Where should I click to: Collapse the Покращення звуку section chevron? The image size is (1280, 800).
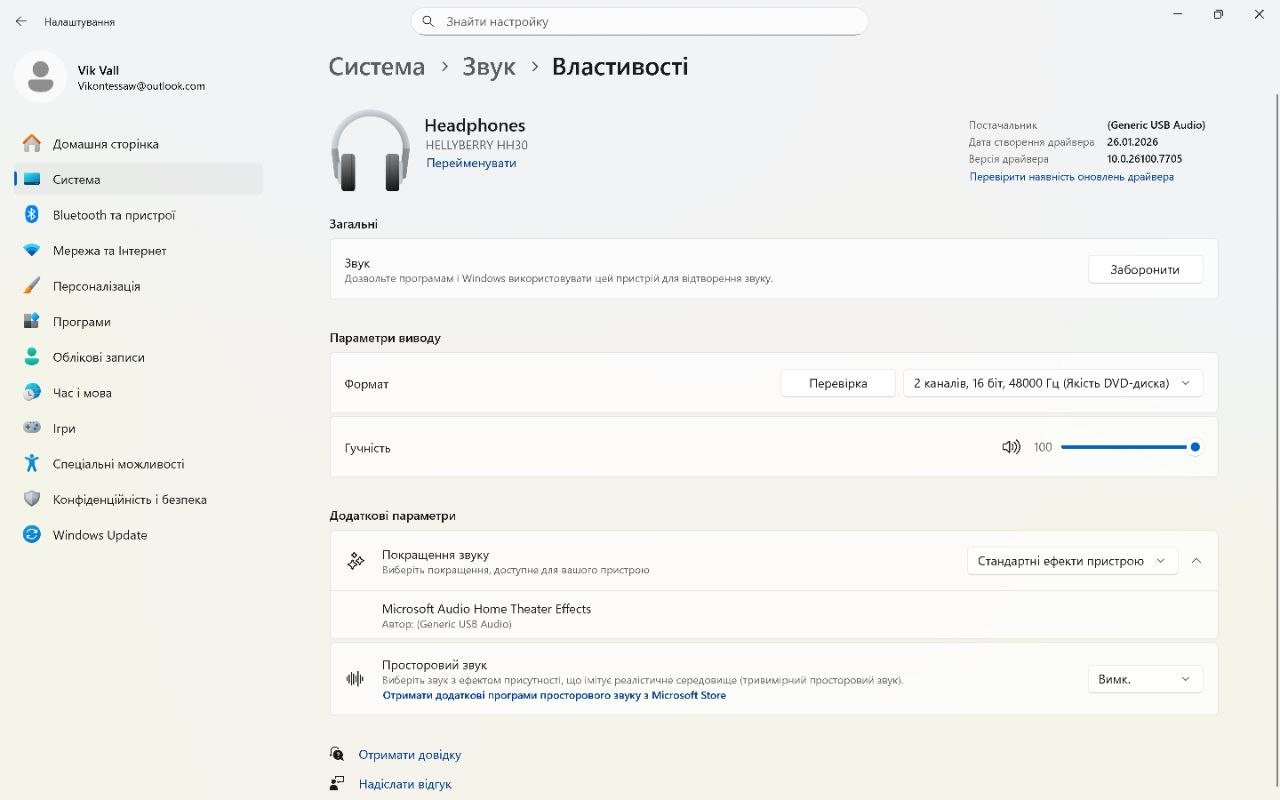coord(1196,561)
